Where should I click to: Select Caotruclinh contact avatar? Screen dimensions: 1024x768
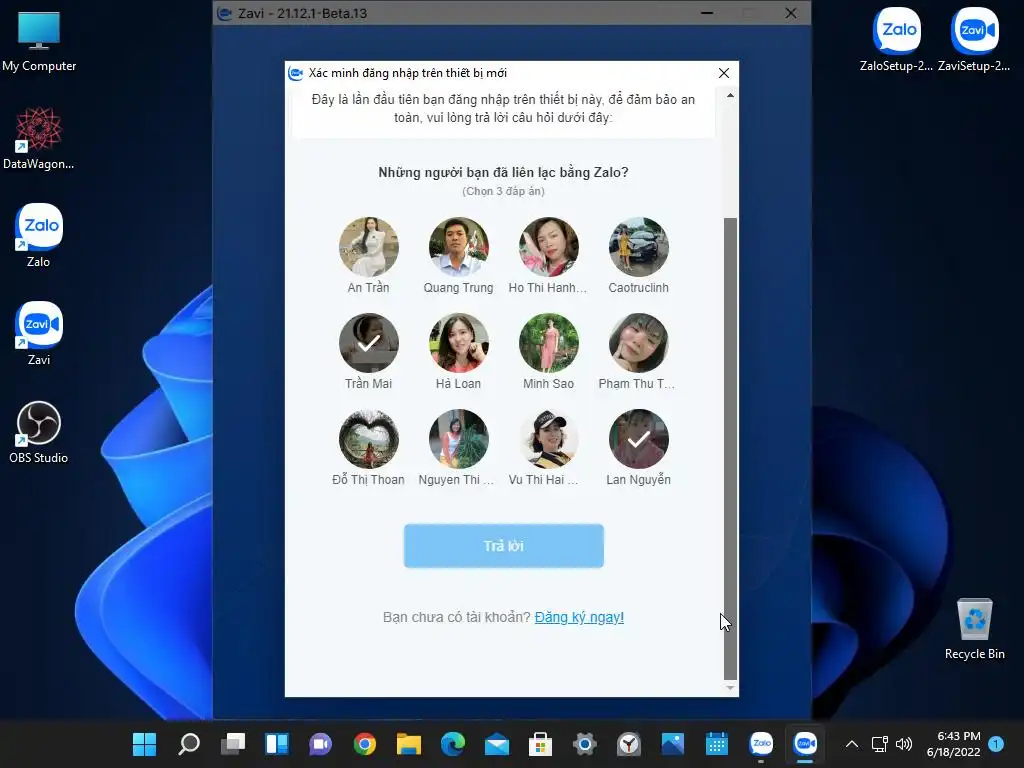pos(639,247)
